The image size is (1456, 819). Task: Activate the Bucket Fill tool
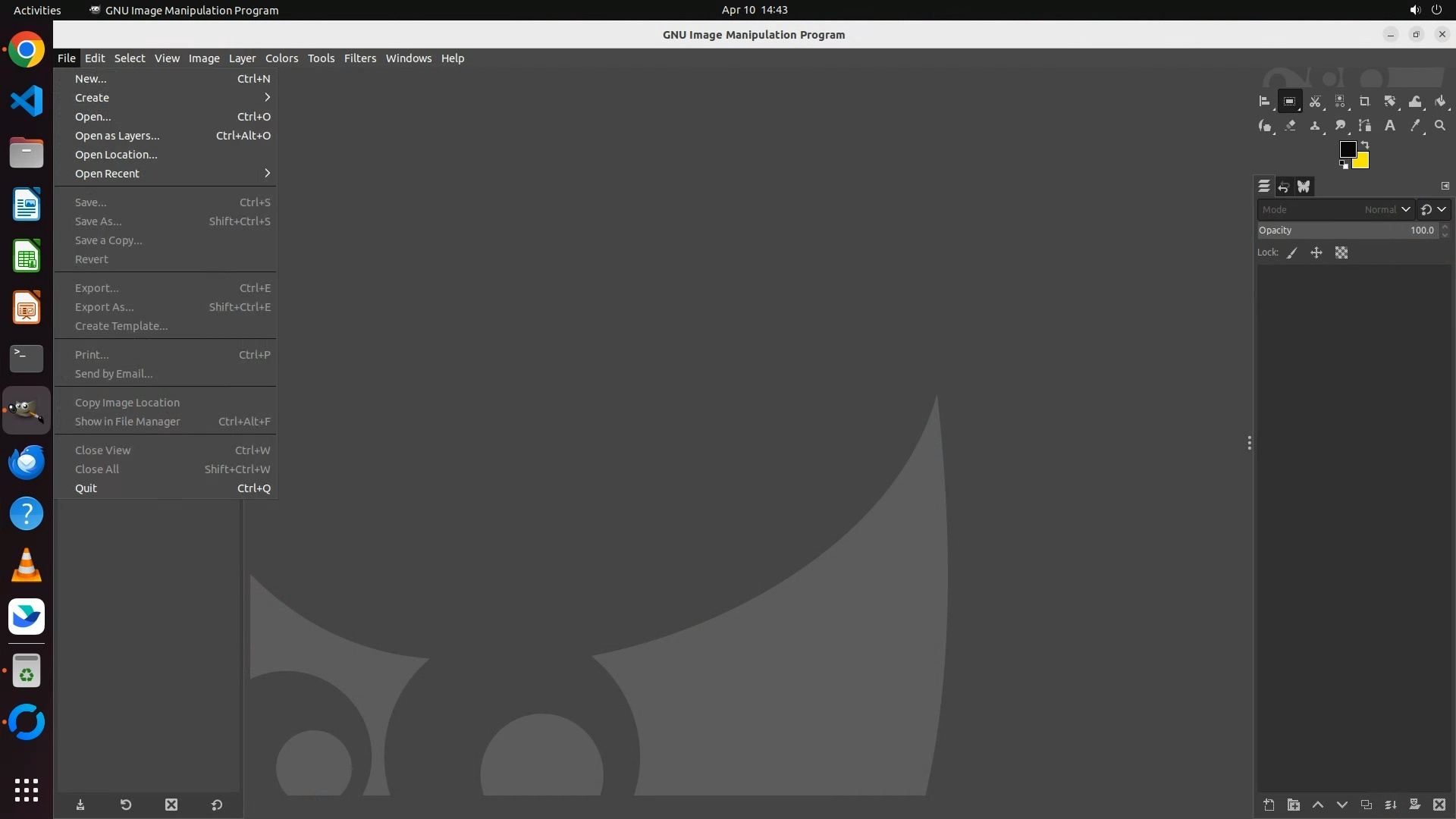pyautogui.click(x=1440, y=101)
